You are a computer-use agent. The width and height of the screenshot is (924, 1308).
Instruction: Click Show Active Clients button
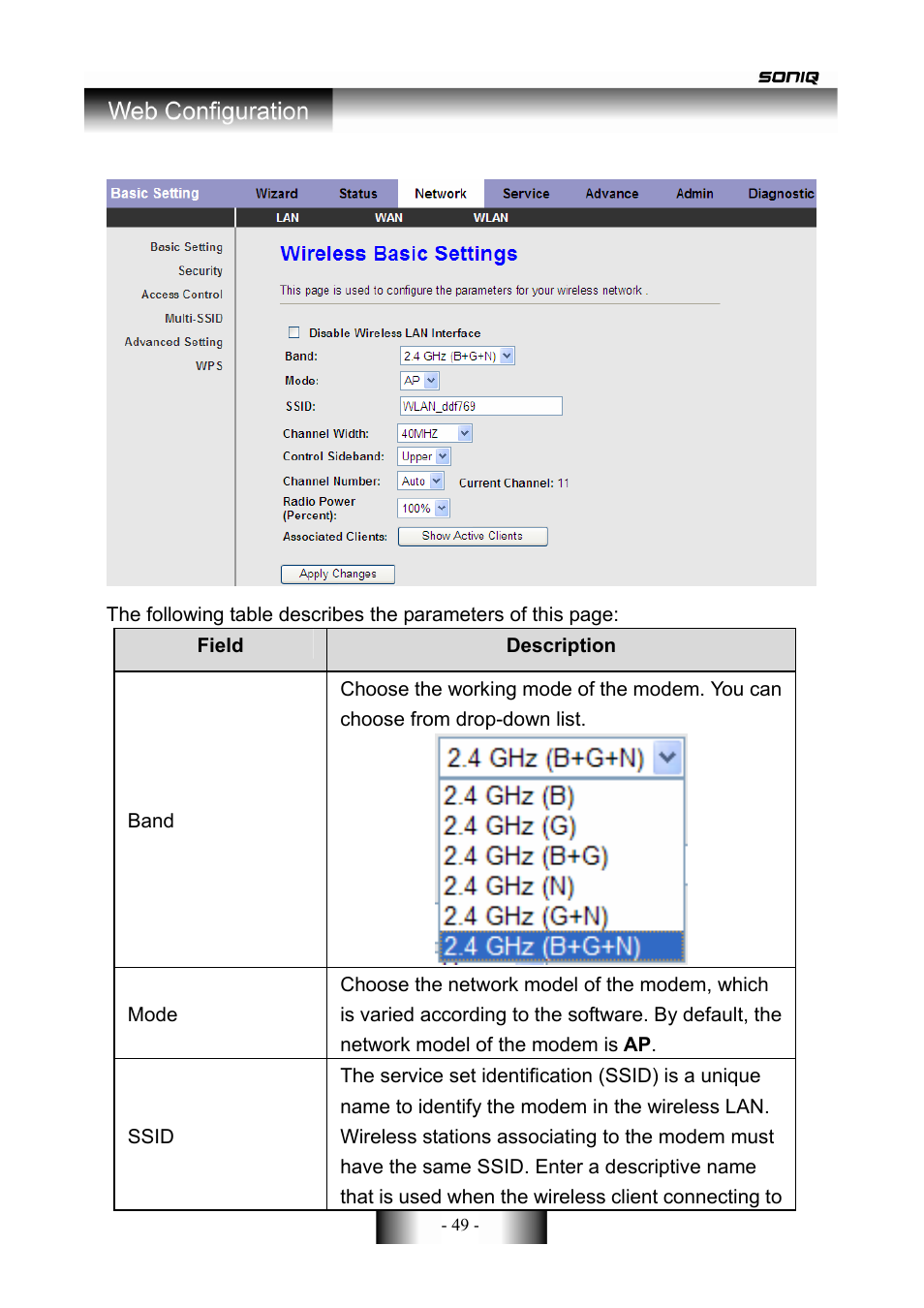(473, 536)
